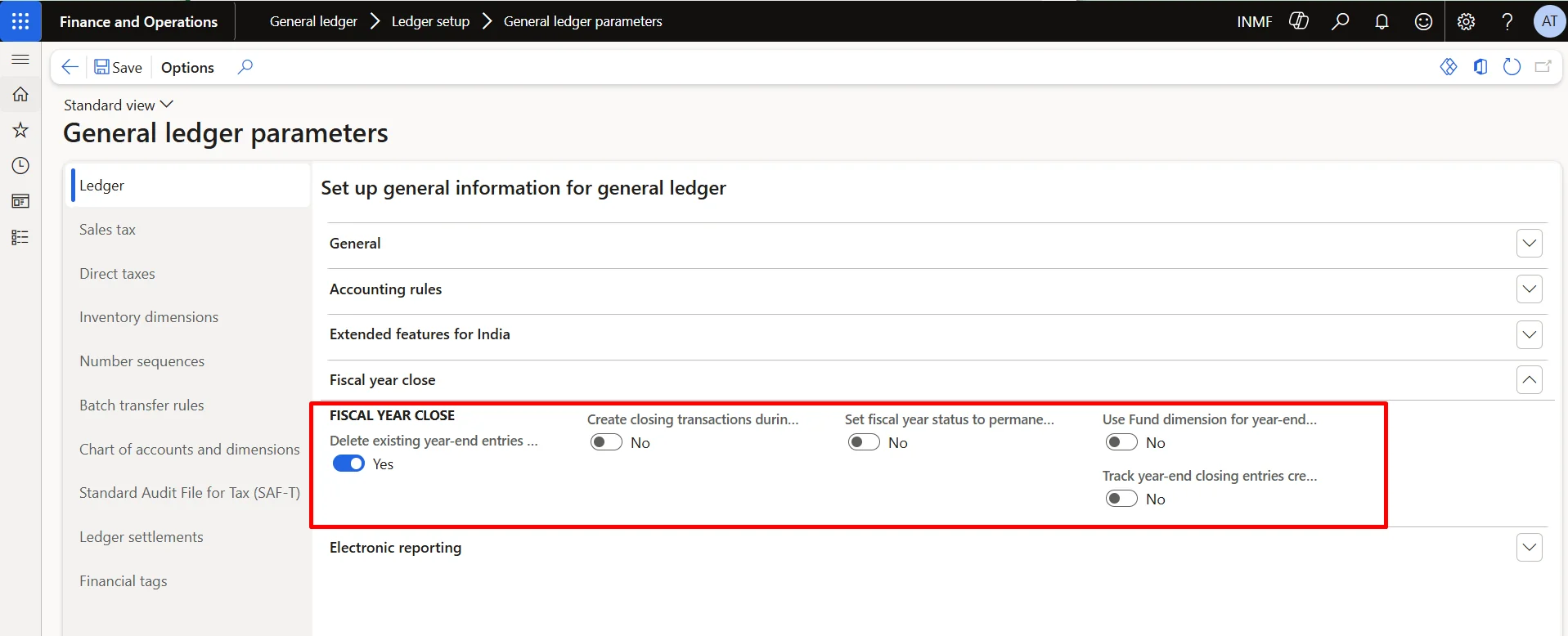Refresh the page
This screenshot has height=636, width=1568.
coord(1512,67)
